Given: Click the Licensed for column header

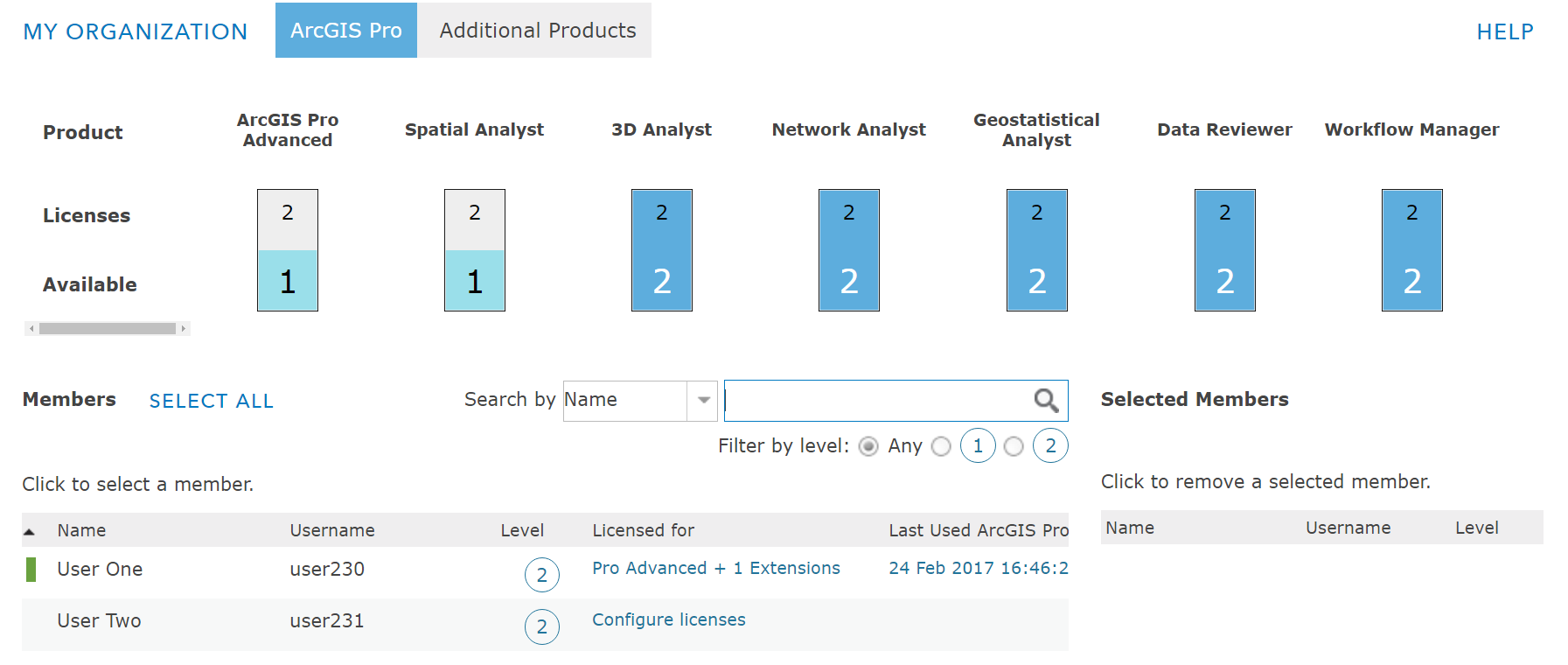Looking at the screenshot, I should coord(643,530).
